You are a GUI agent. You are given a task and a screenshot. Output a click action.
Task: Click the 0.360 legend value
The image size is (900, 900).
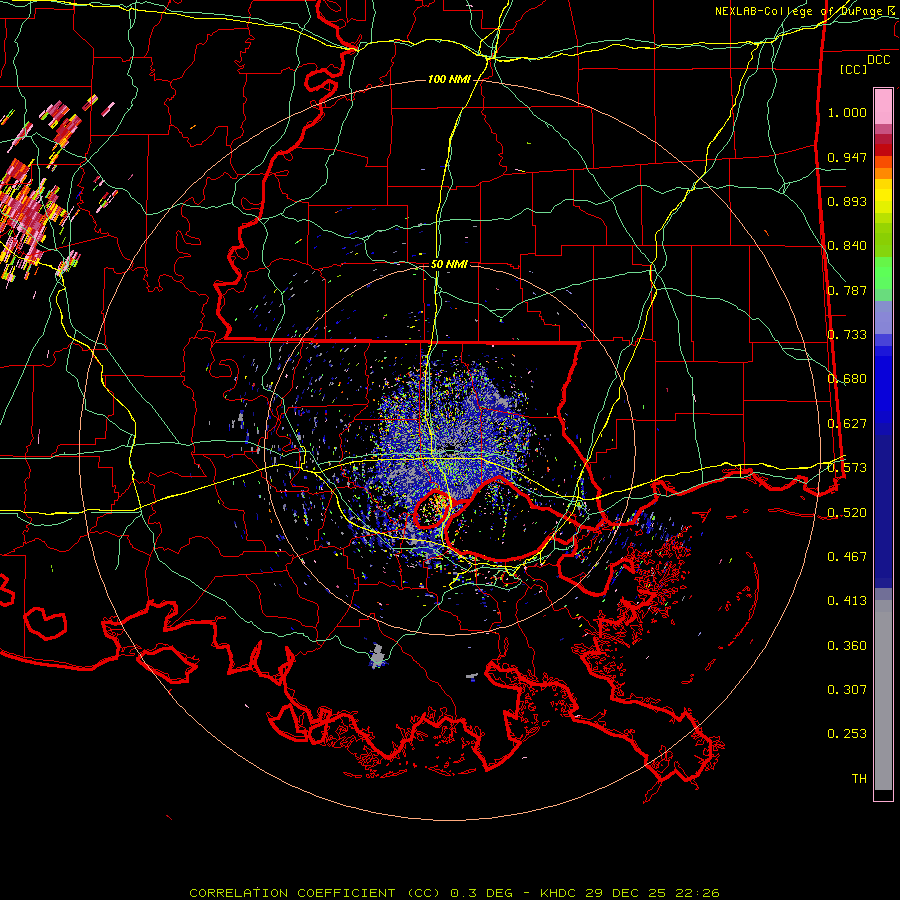pos(847,646)
